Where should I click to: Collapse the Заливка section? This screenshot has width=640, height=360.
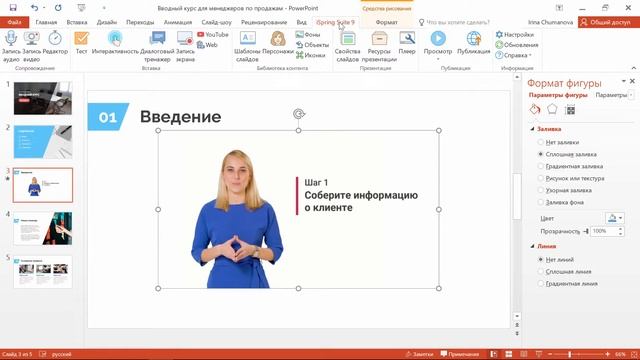click(532, 129)
